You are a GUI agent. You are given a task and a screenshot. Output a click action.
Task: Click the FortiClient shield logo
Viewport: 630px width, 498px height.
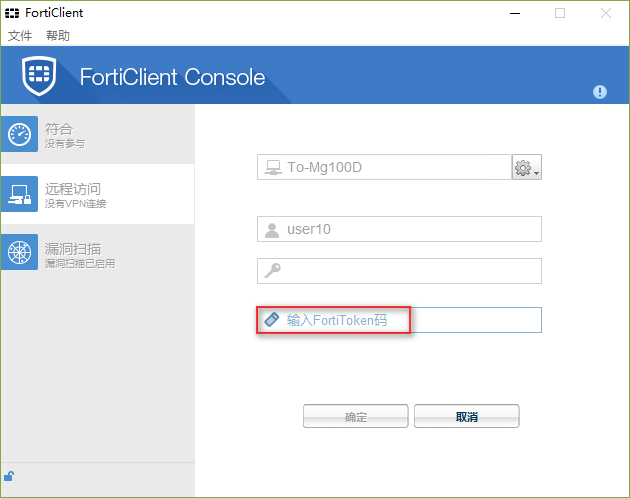click(39, 76)
